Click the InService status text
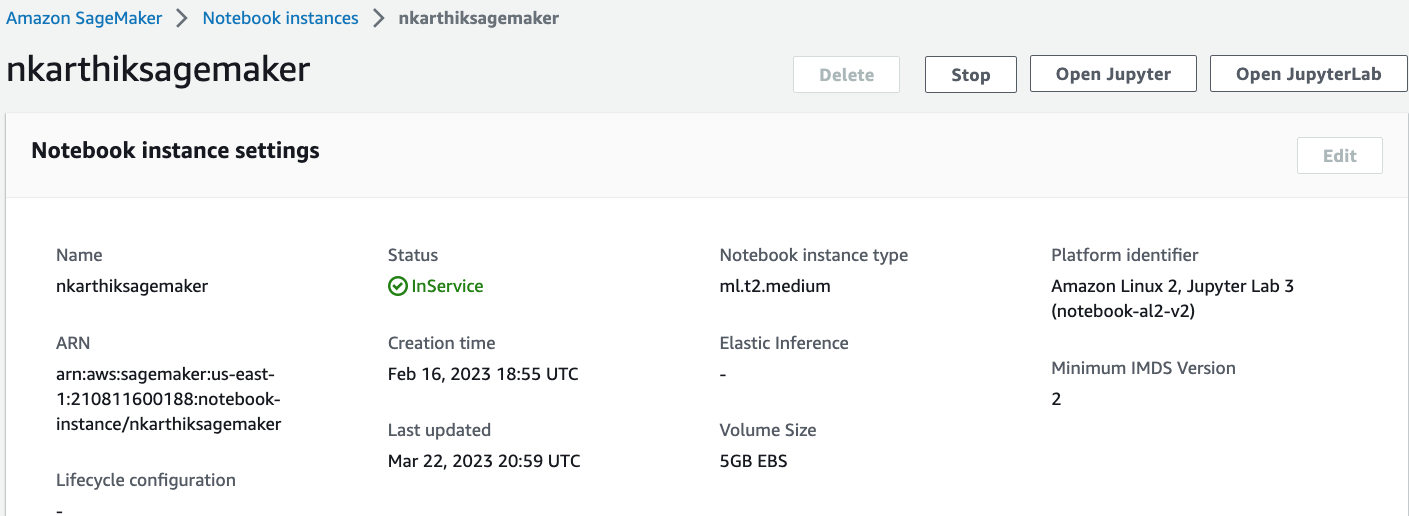The width and height of the screenshot is (1409, 516). tap(447, 286)
